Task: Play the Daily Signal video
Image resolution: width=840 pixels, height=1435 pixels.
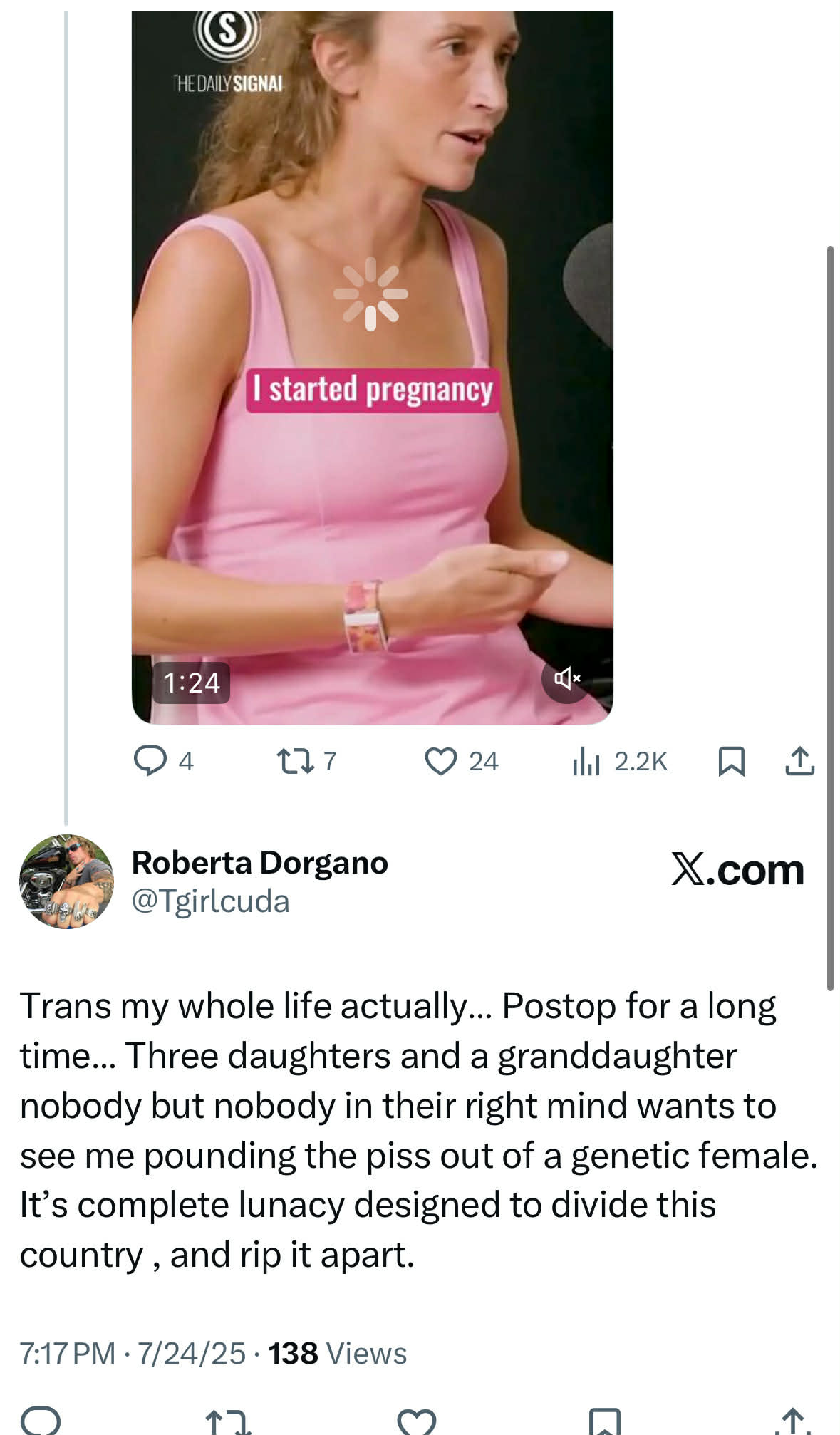Action: pyautogui.click(x=371, y=294)
